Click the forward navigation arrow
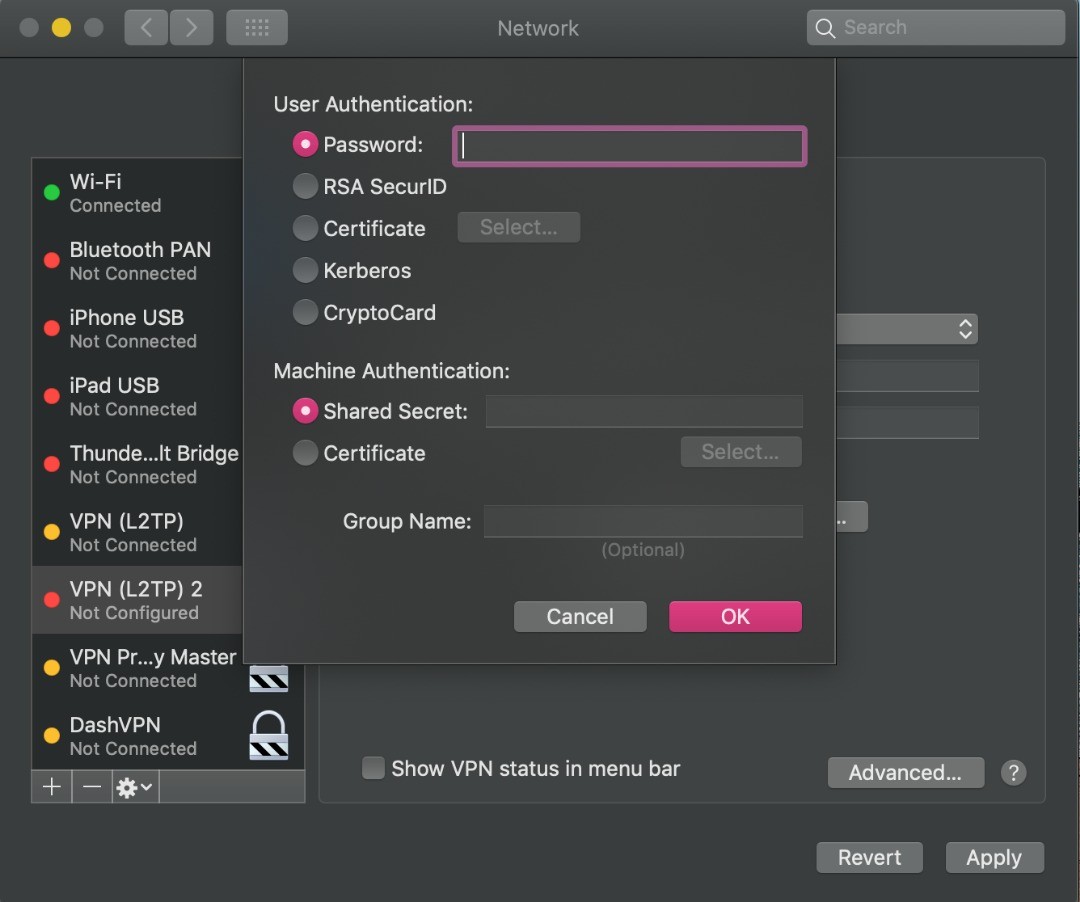Image resolution: width=1080 pixels, height=902 pixels. click(191, 28)
